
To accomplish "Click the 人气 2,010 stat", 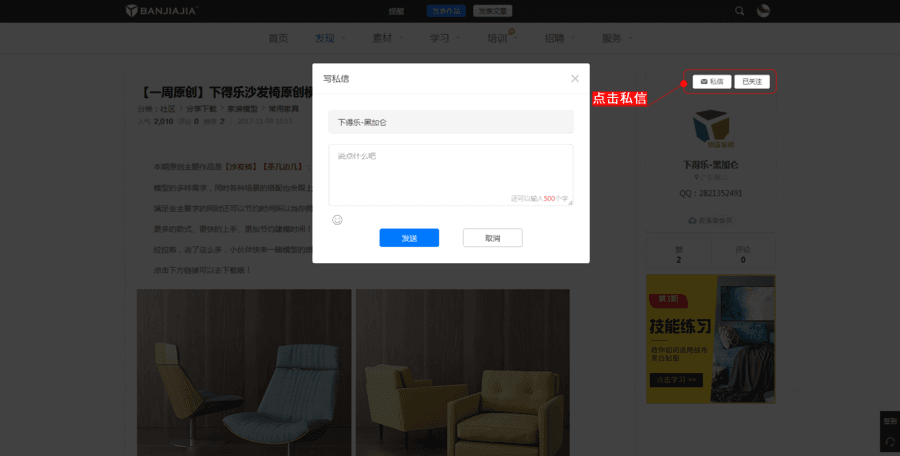I will pos(155,121).
